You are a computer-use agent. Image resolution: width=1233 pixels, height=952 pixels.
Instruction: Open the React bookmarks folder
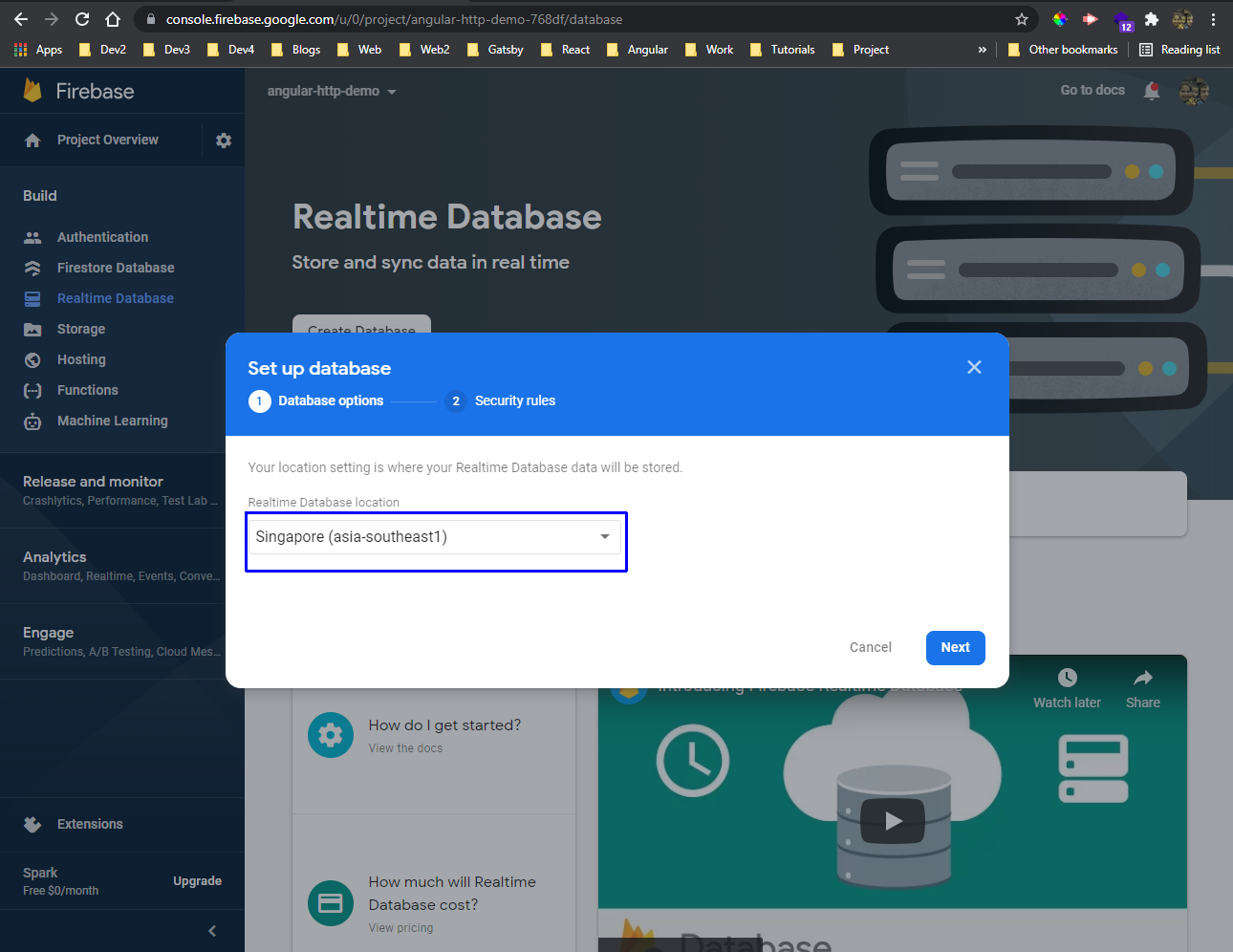click(566, 50)
